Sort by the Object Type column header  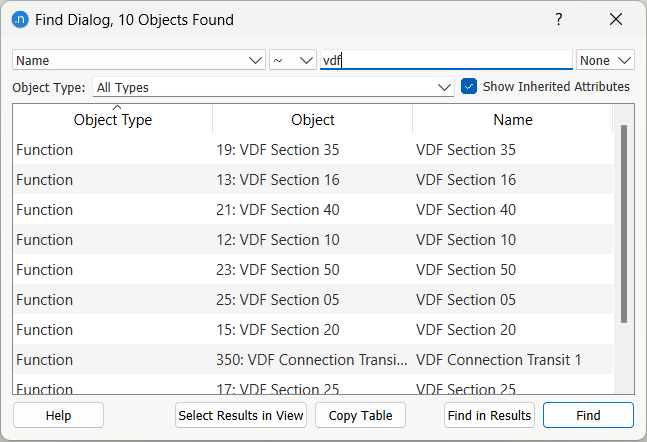(113, 120)
